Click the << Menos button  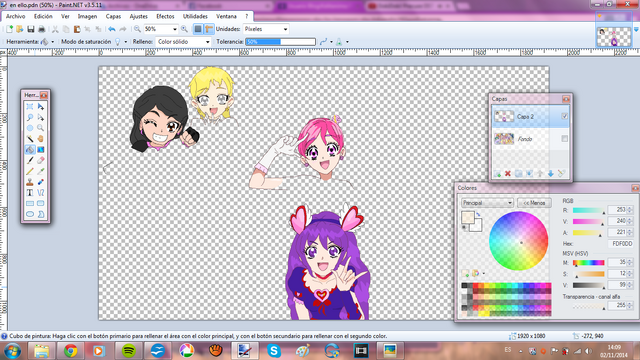(x=534, y=203)
